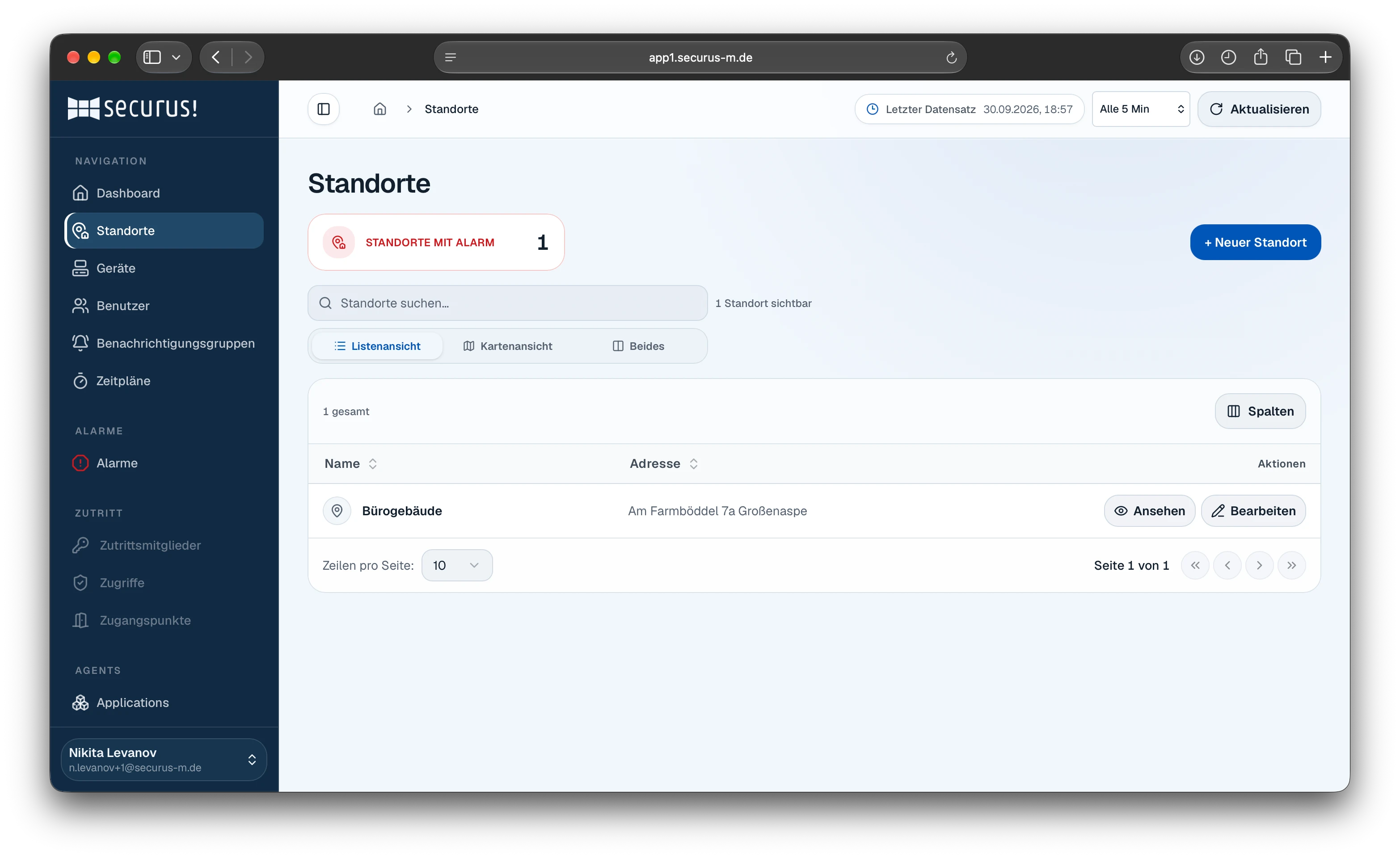Open Alarme in the sidebar
The image size is (1400, 858).
pyautogui.click(x=164, y=463)
